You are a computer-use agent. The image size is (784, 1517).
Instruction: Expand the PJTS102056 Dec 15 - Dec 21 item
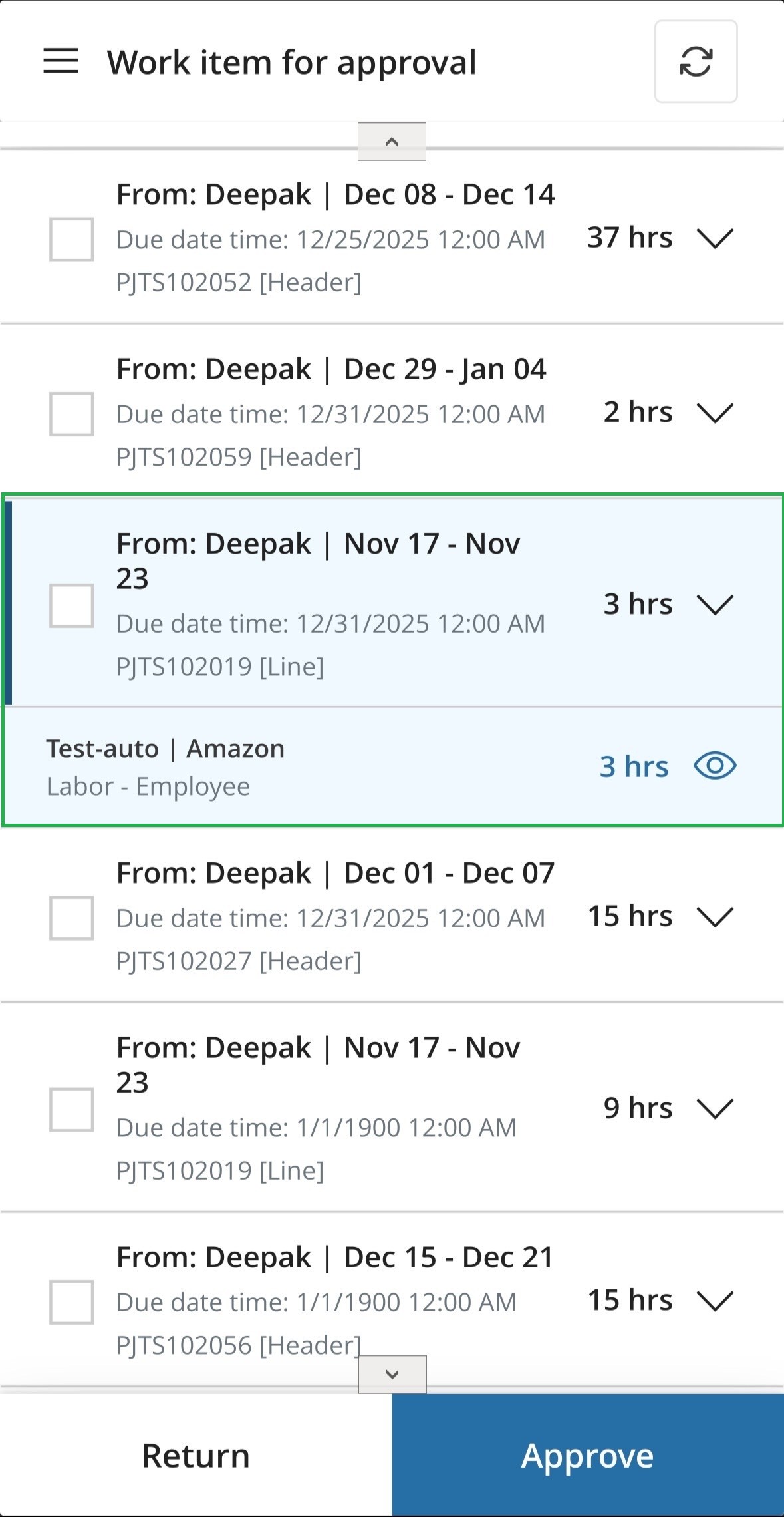pos(715,1301)
